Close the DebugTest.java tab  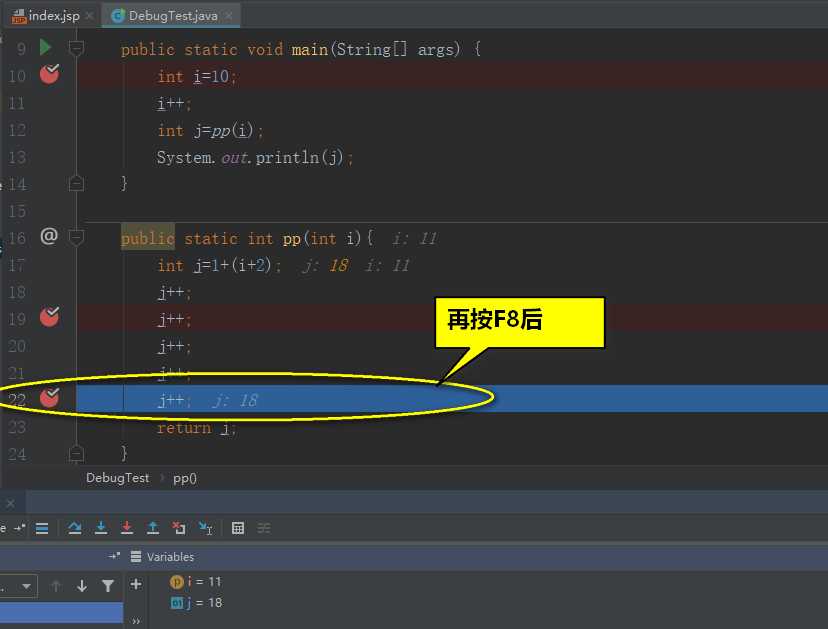(229, 16)
